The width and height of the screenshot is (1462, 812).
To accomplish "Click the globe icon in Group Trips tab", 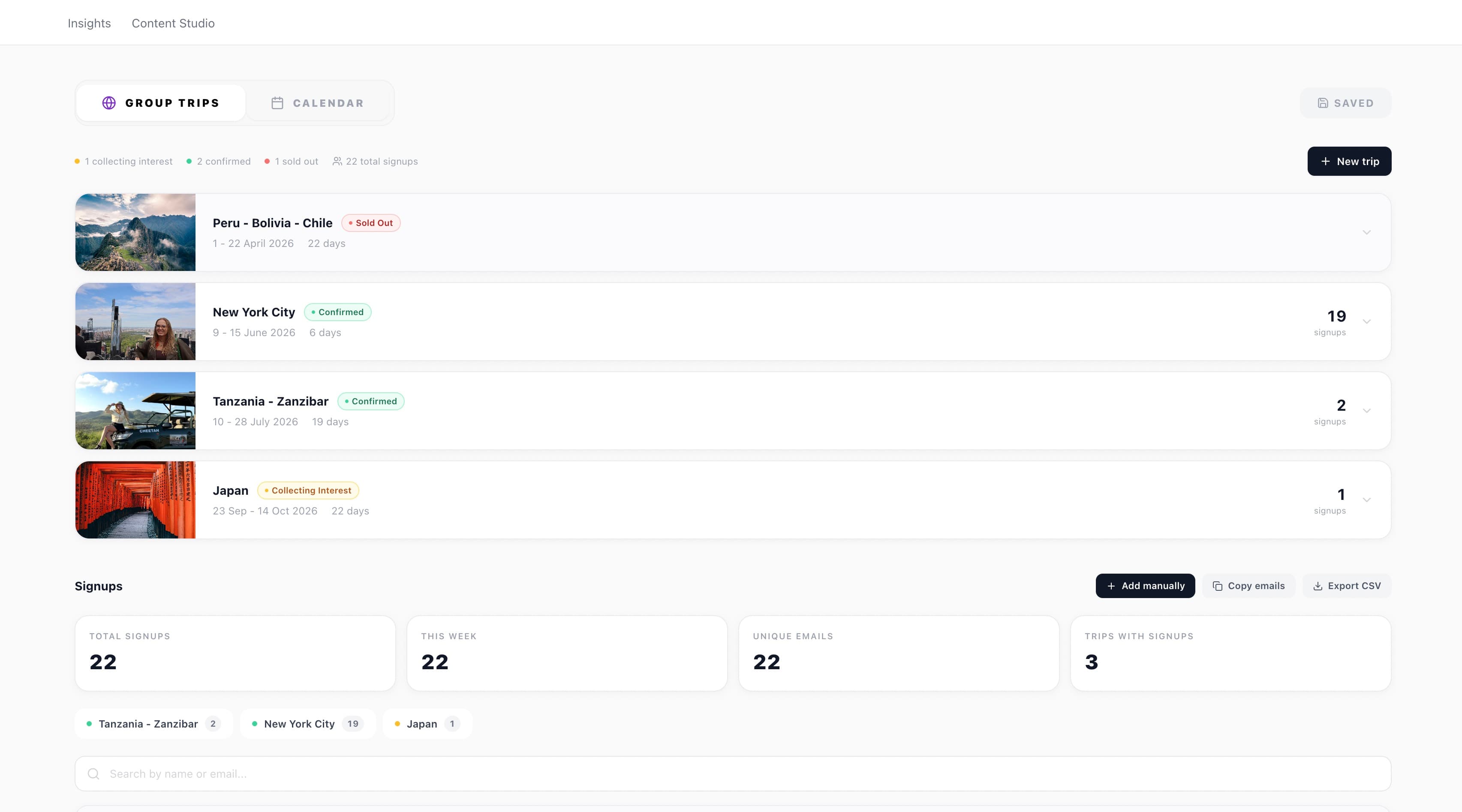I will coord(109,103).
